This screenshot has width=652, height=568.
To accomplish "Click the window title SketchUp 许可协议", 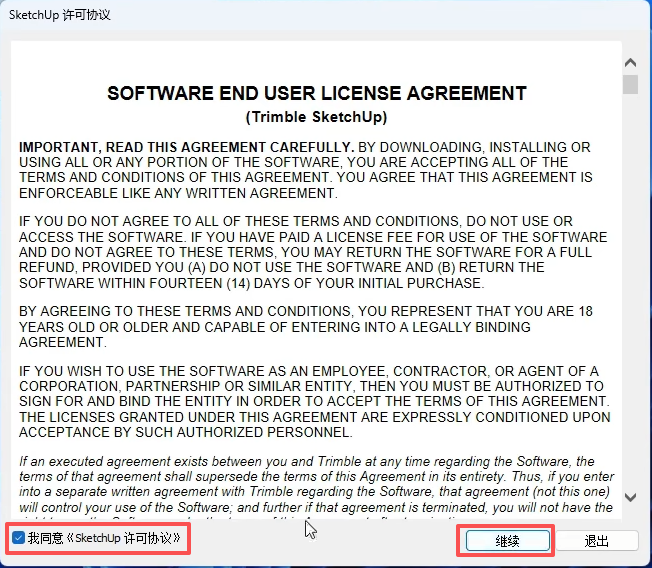I will (59, 15).
